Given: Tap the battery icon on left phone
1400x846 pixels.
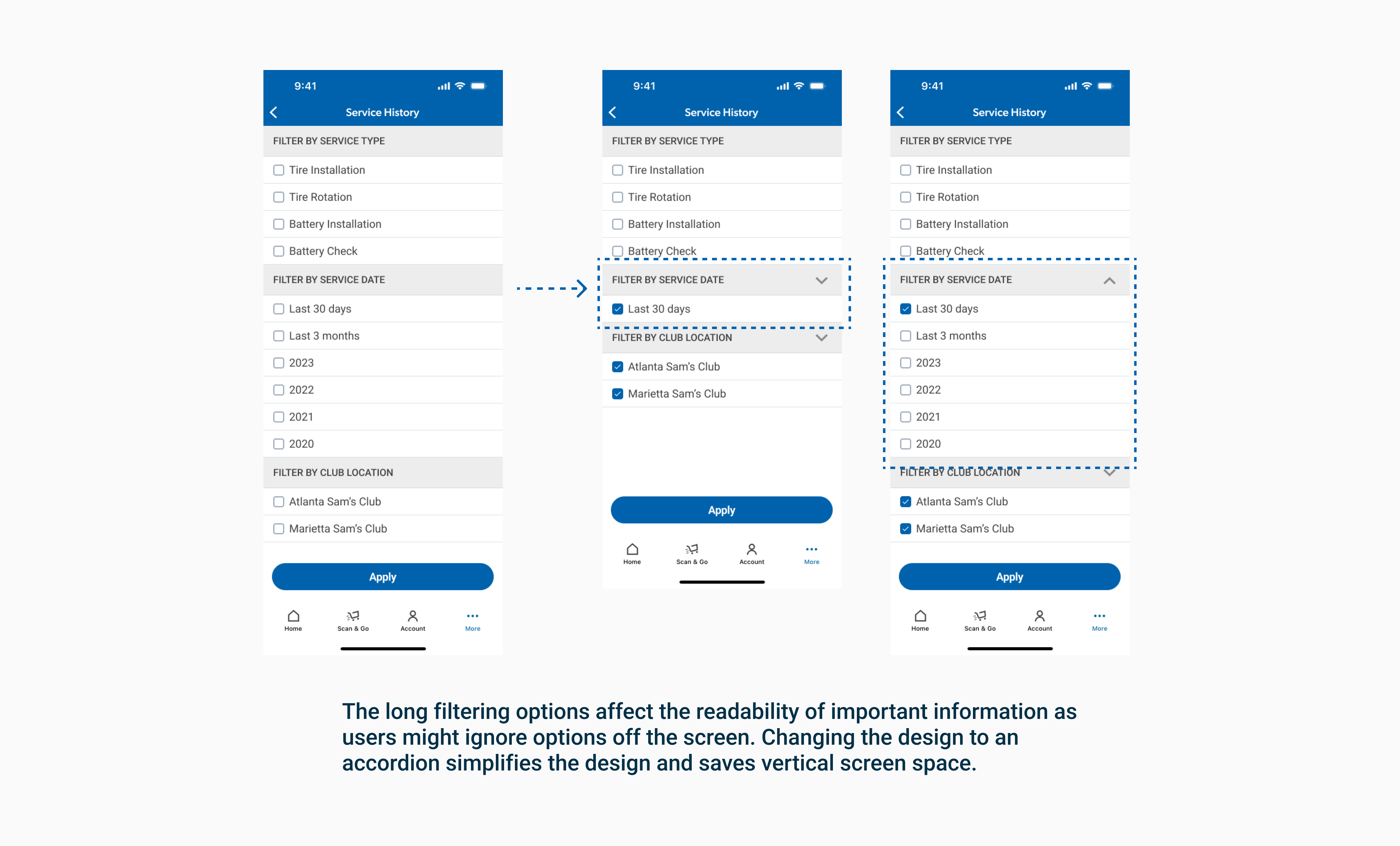Looking at the screenshot, I should (478, 86).
